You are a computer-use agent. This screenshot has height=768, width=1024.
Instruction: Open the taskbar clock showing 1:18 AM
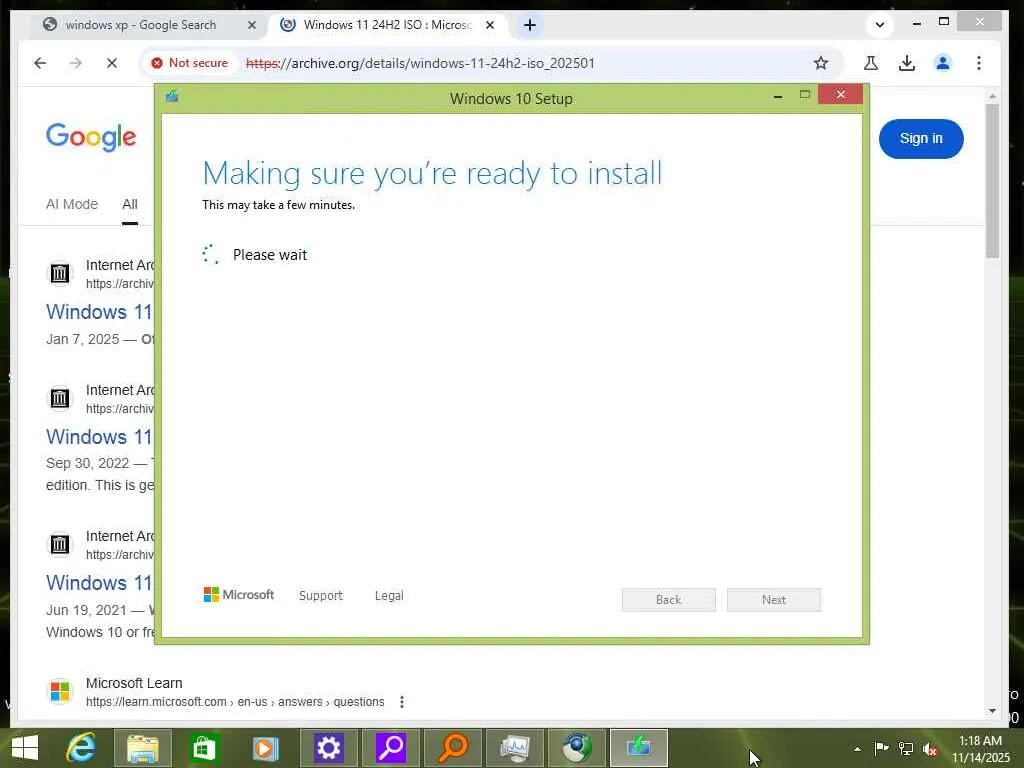coord(980,748)
